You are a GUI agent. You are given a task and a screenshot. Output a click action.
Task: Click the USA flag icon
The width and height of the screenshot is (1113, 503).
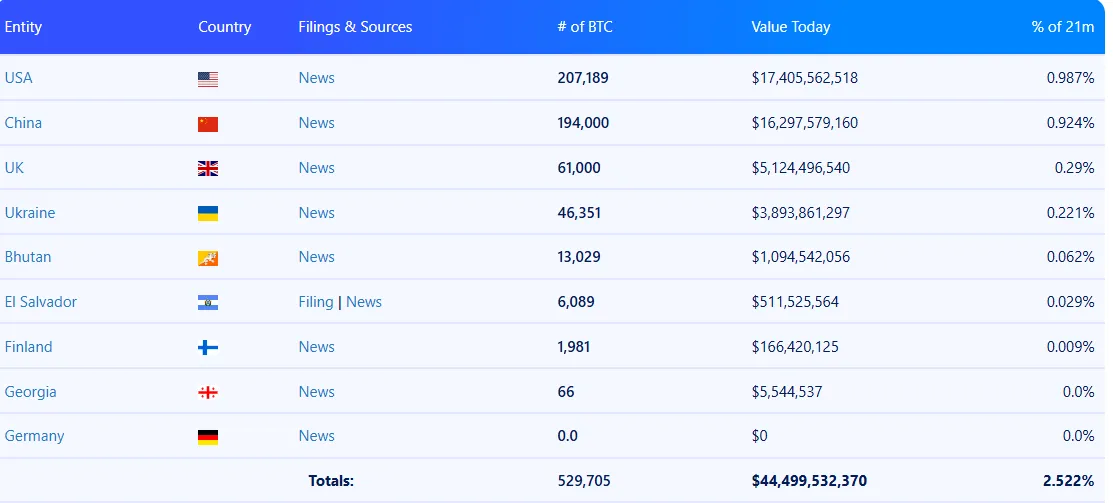[x=208, y=79]
